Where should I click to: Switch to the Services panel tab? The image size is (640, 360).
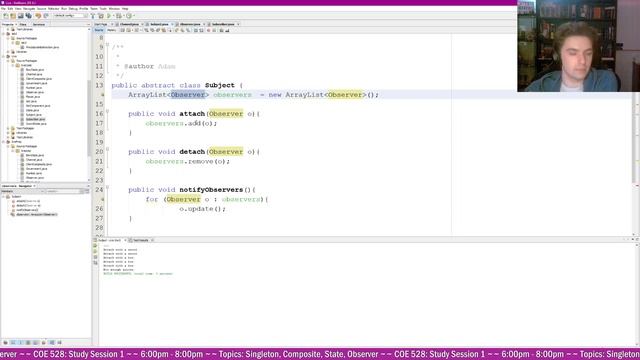[x=39, y=24]
